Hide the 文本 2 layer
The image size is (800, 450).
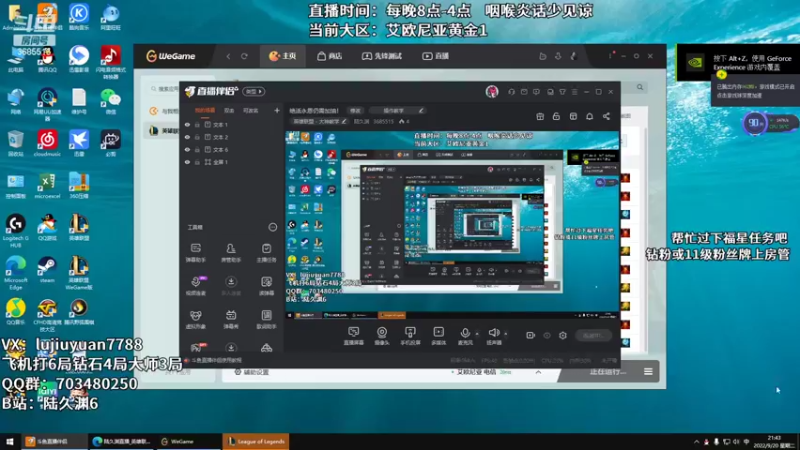tap(187, 137)
